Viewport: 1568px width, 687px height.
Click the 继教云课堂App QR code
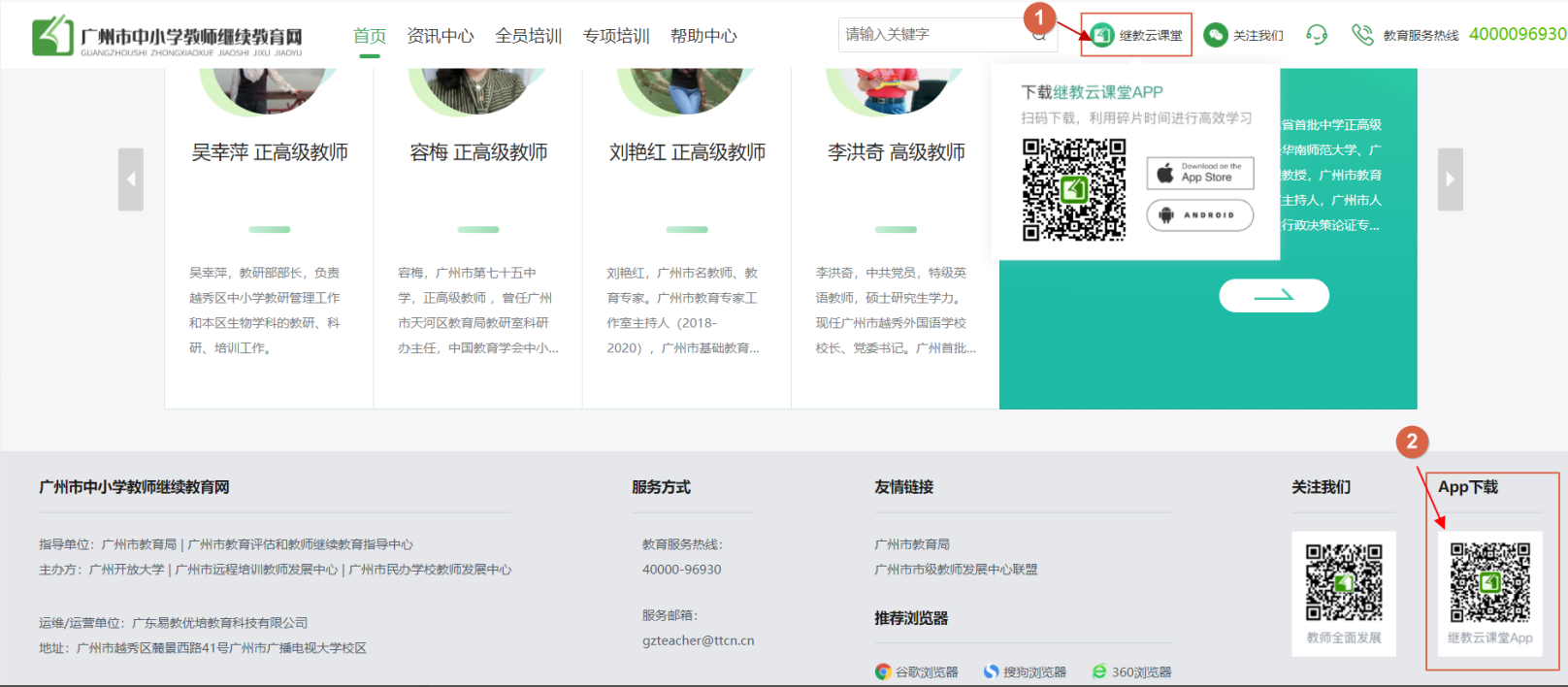1490,582
